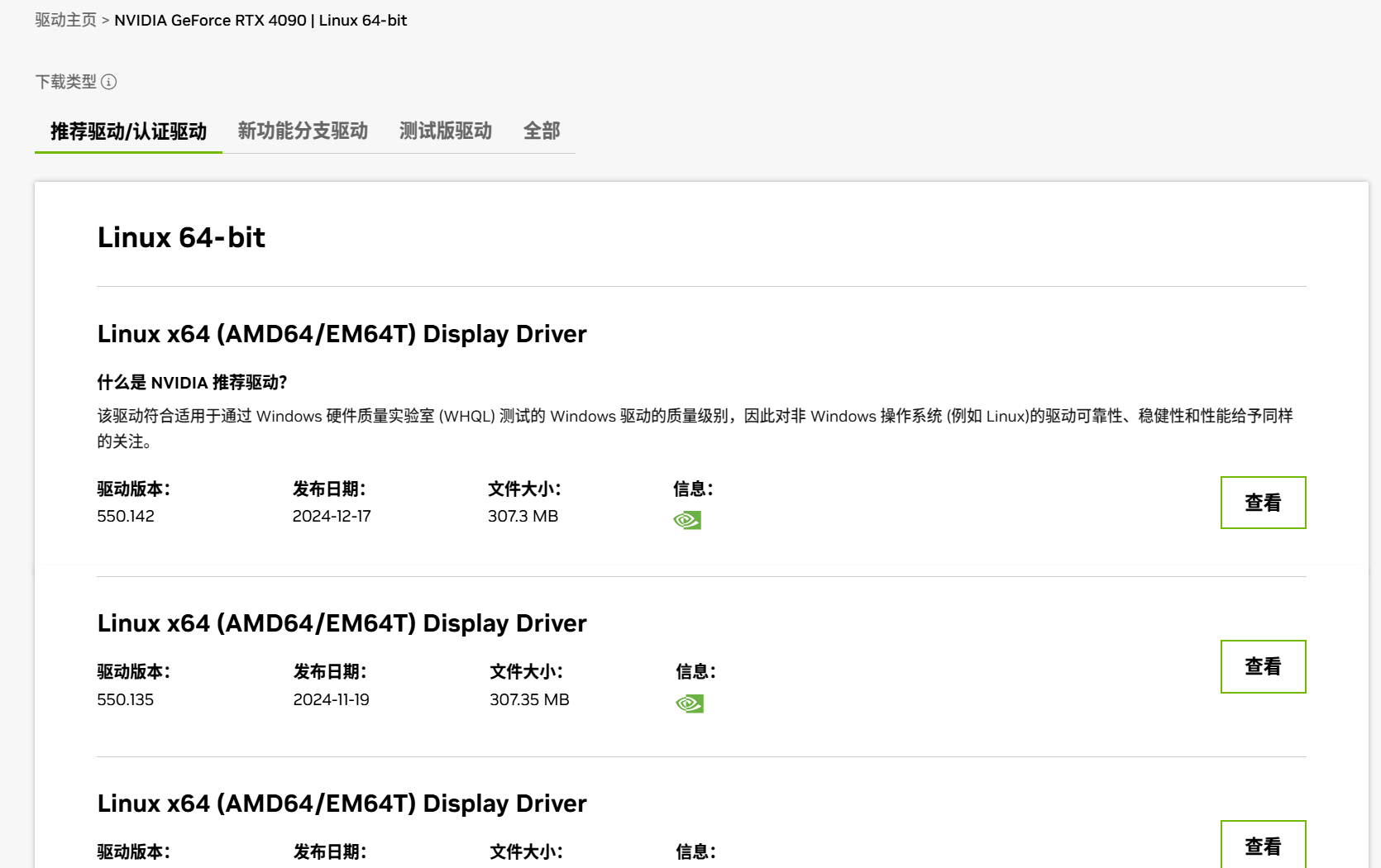This screenshot has width=1381, height=868.
Task: Open the 测试版驱动 tab
Action: coord(446,131)
